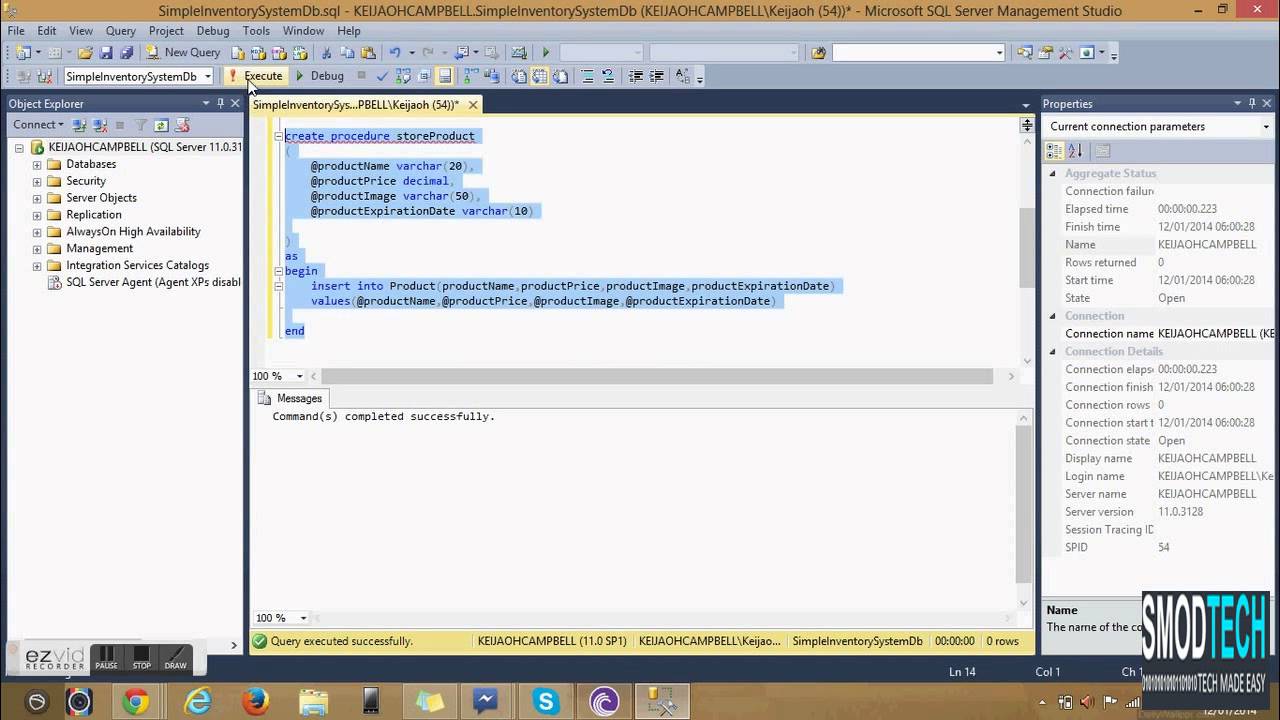This screenshot has width=1280, height=720.
Task: Expand the AlwaysOn High Availability node
Action: [x=37, y=232]
